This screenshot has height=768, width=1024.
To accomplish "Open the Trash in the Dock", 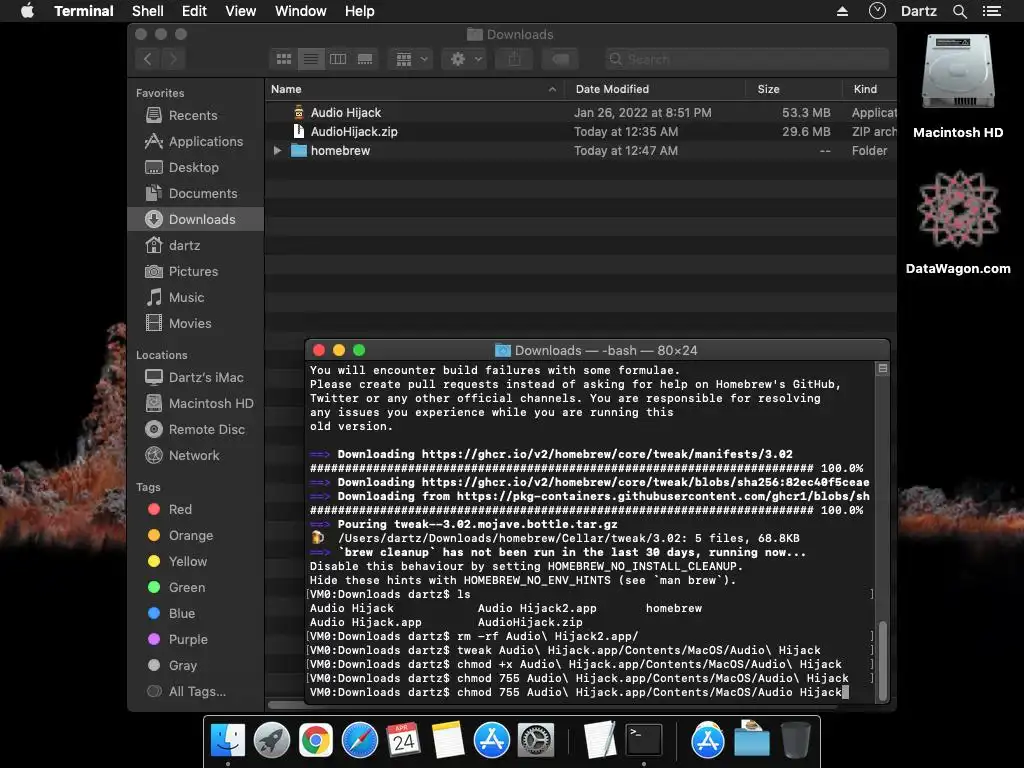I will [x=796, y=741].
